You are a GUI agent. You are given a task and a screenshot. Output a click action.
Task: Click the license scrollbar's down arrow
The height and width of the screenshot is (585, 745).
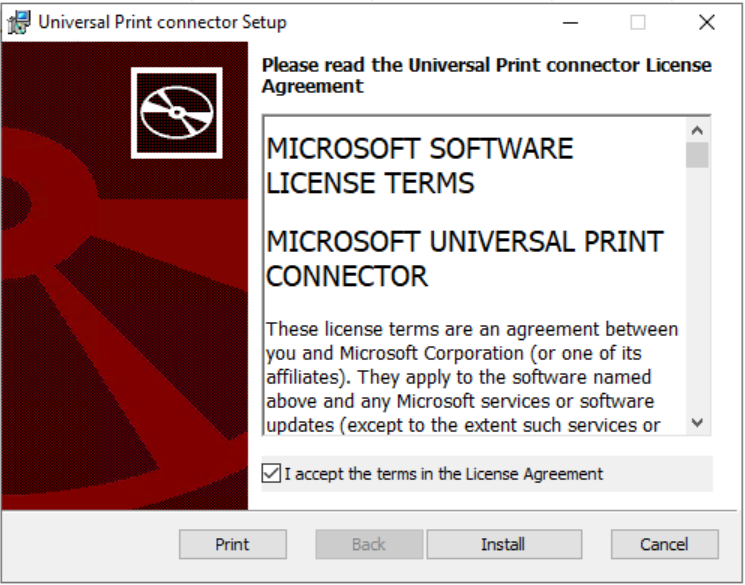tap(697, 423)
